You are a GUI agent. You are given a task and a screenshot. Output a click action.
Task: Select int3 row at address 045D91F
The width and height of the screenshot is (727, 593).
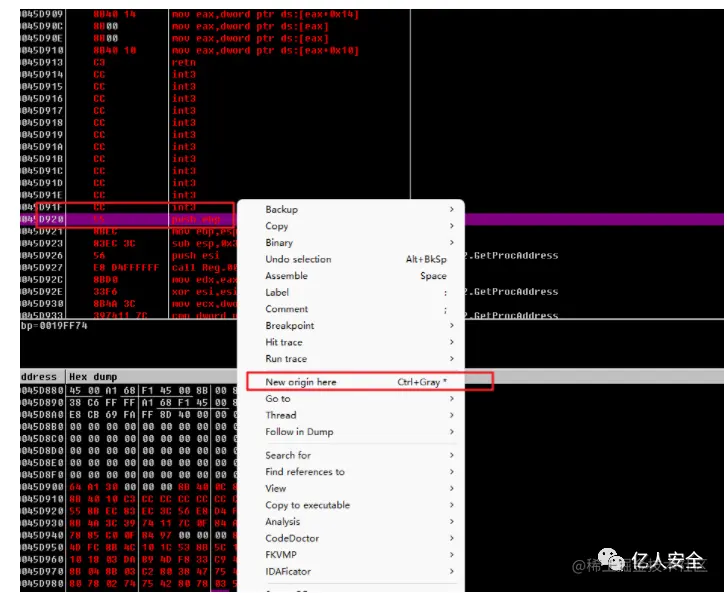pyautogui.click(x=128, y=207)
